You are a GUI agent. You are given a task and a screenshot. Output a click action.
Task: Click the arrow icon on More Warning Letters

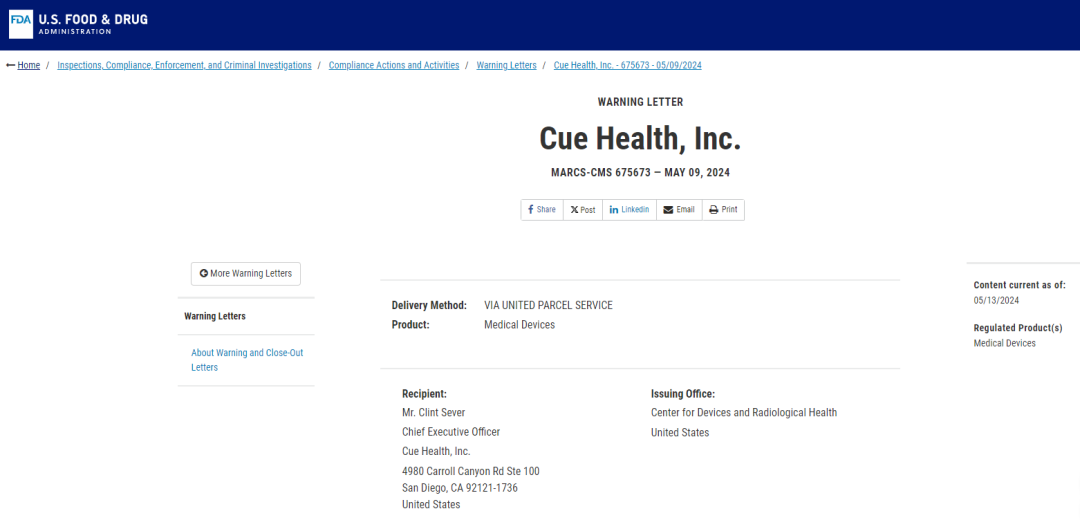pos(204,274)
